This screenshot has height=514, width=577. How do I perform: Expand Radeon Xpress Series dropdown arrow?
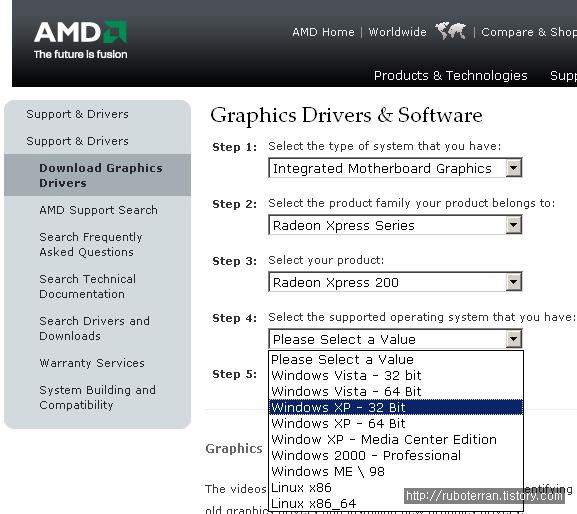point(513,225)
